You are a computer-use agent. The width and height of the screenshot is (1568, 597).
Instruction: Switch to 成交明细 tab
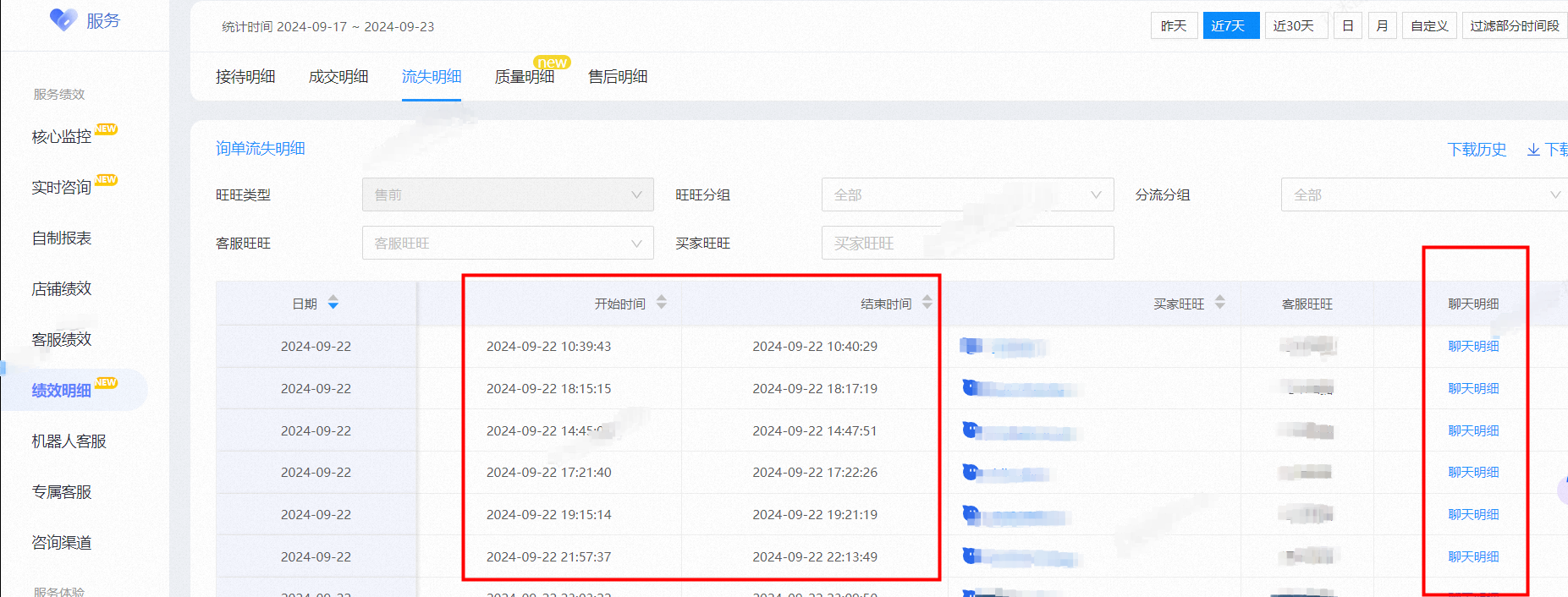pos(338,77)
